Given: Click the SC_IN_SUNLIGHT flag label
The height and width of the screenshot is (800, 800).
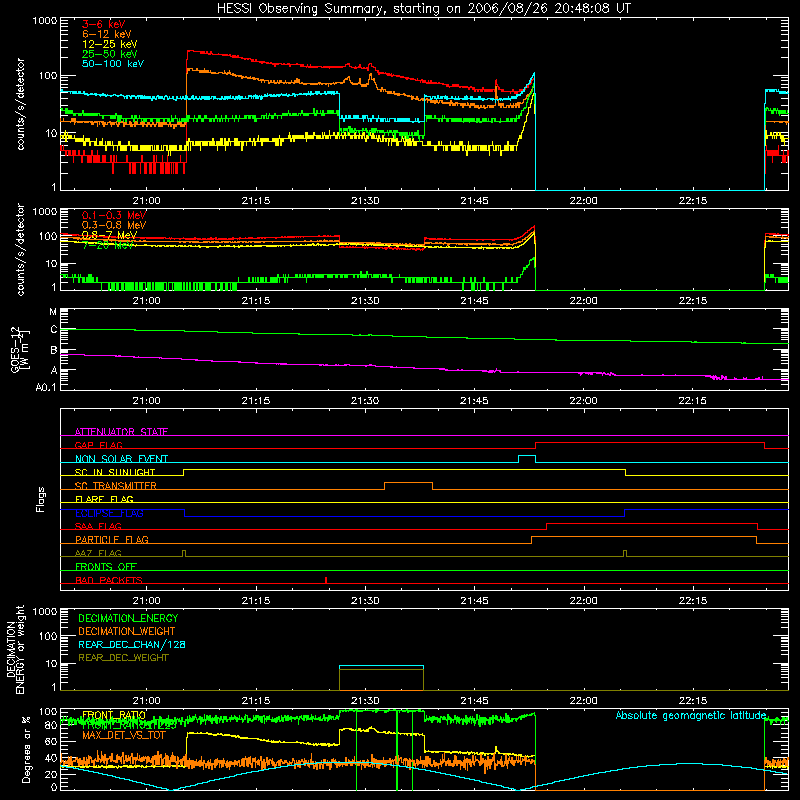Looking at the screenshot, I should point(115,472).
